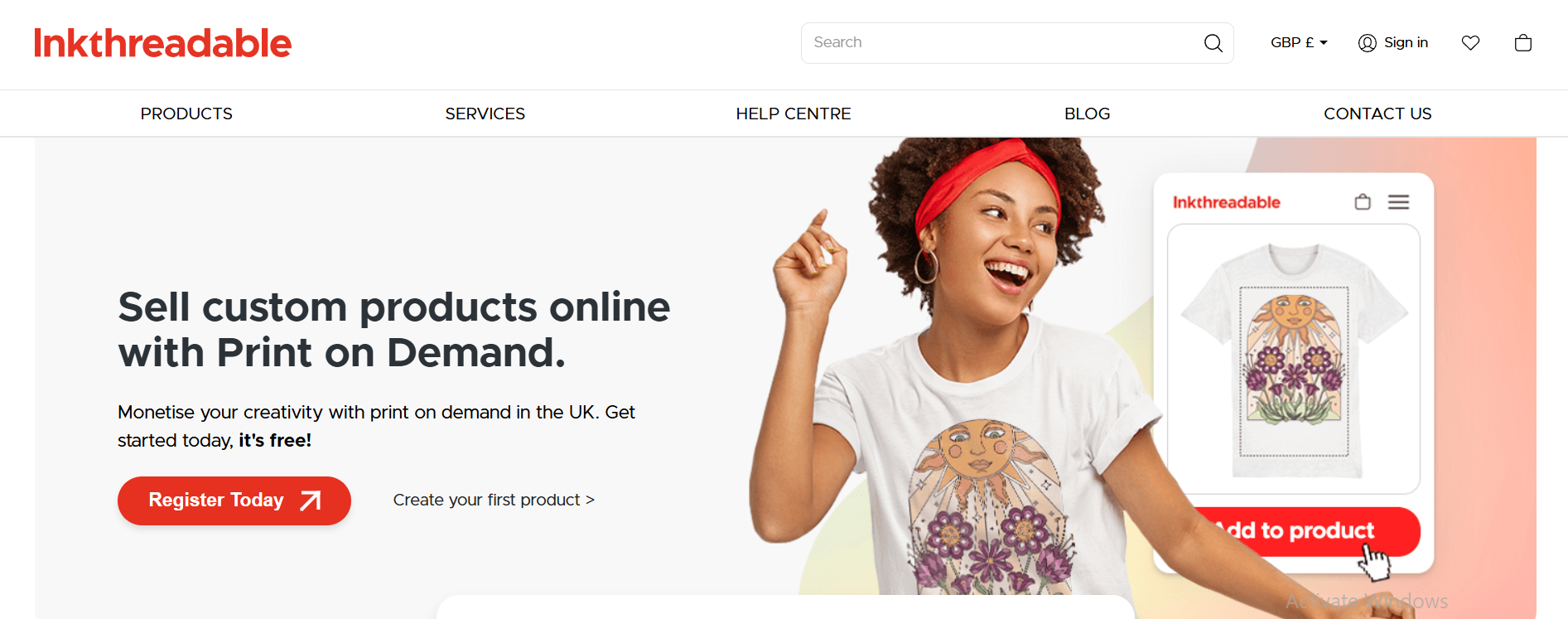
Task: Click the Sign in link
Action: (1406, 42)
